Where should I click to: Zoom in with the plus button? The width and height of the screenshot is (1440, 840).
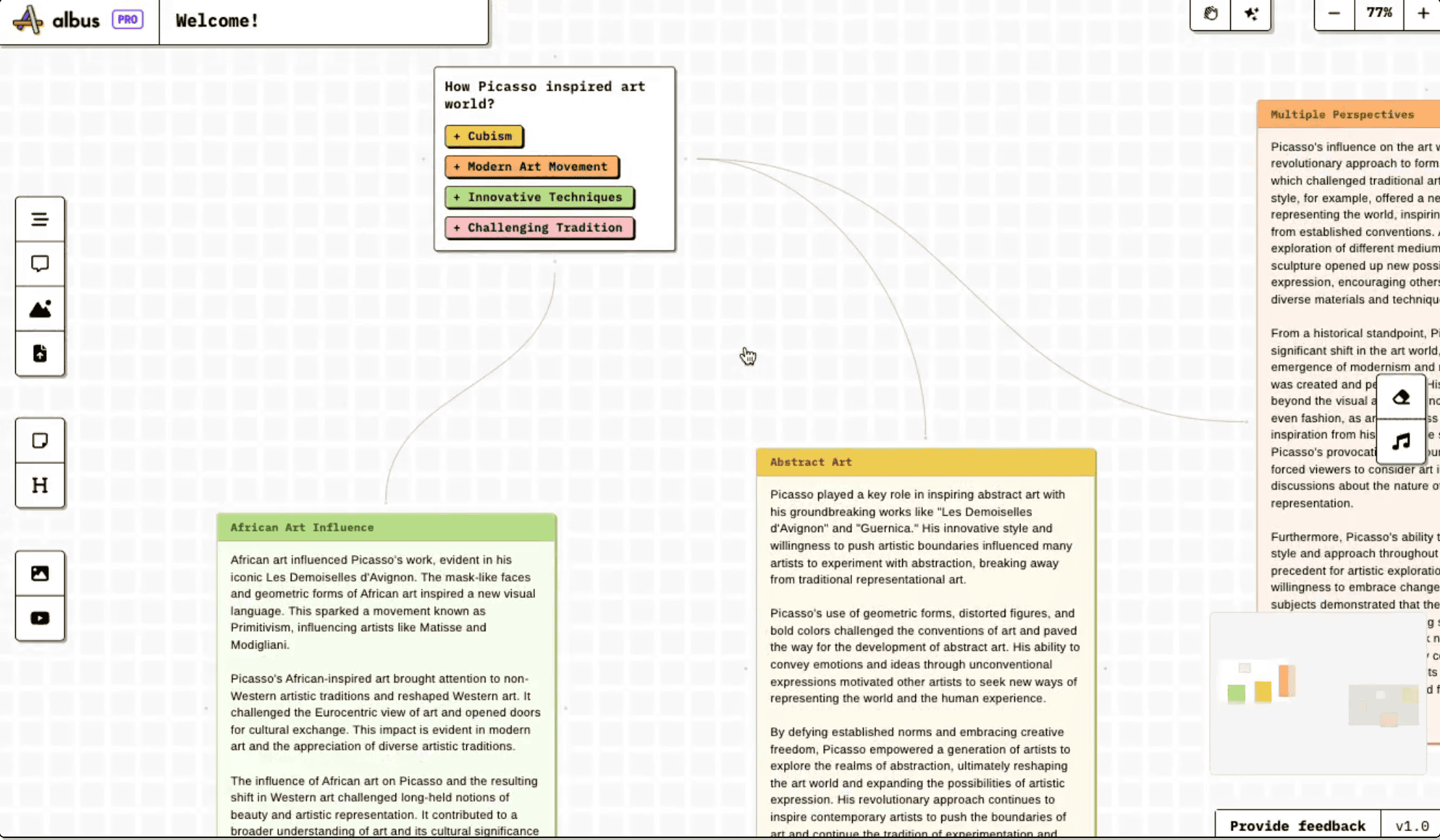(1423, 14)
